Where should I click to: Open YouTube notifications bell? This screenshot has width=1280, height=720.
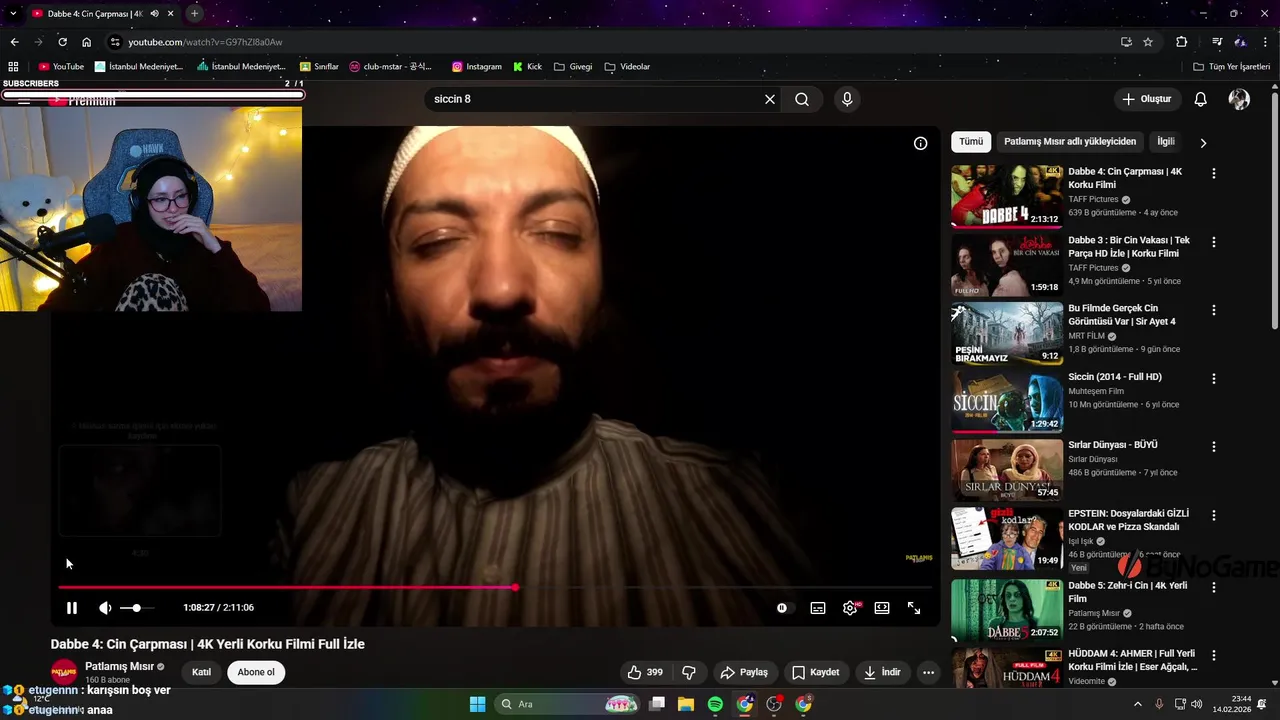pyautogui.click(x=1201, y=99)
